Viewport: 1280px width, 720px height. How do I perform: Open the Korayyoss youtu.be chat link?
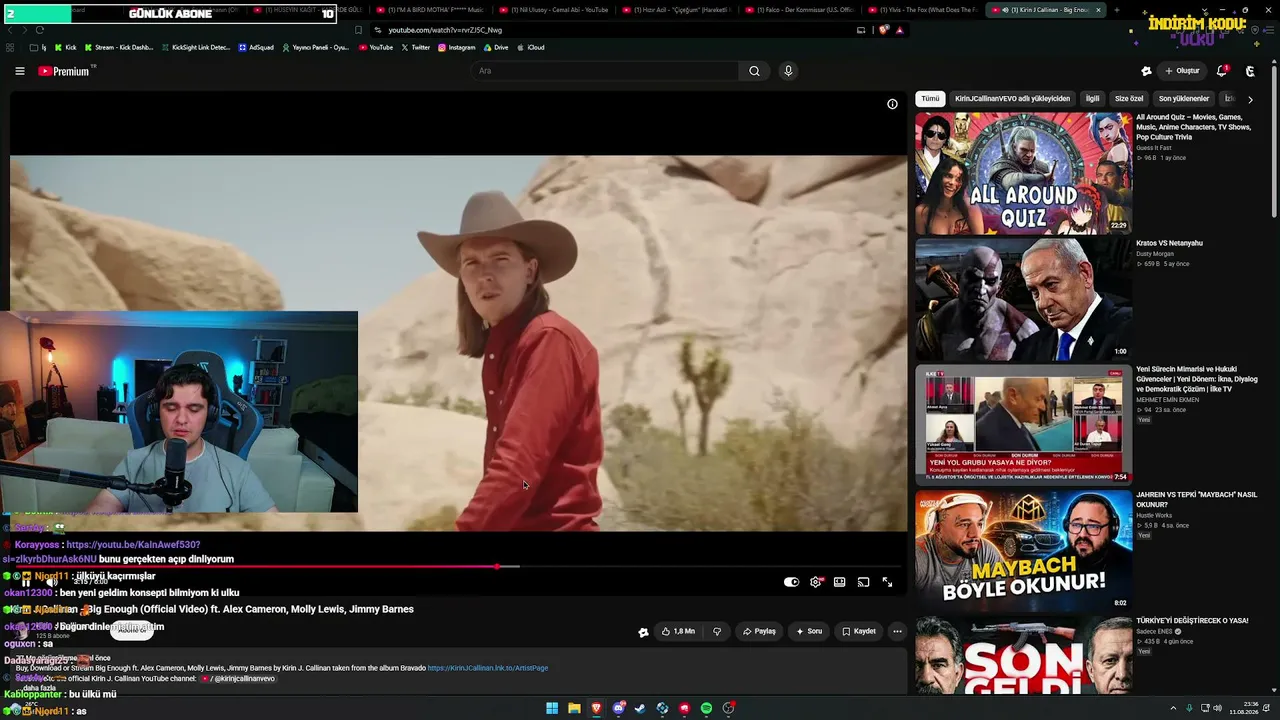(134, 545)
